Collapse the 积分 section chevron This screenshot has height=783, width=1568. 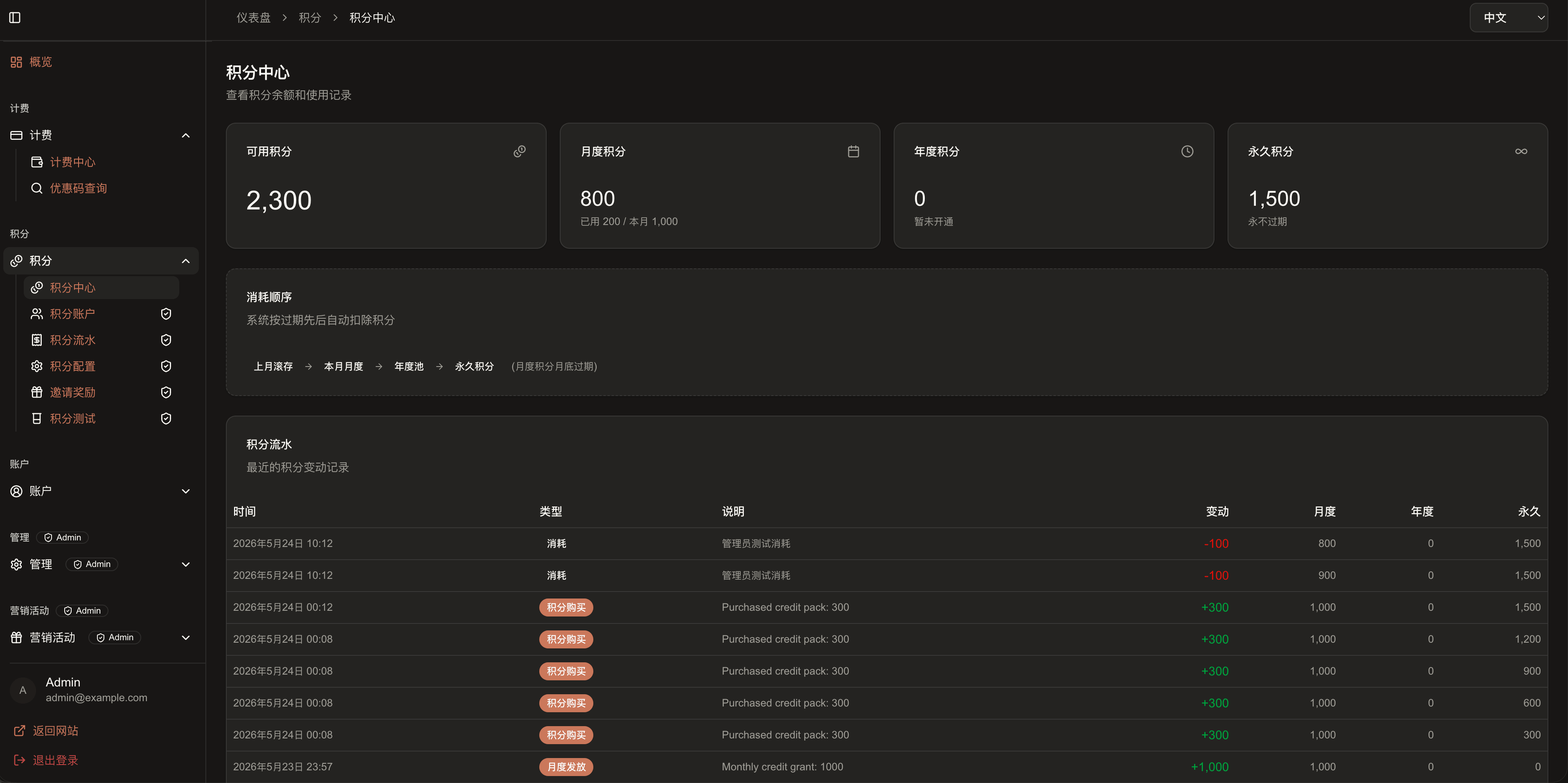pyautogui.click(x=186, y=261)
